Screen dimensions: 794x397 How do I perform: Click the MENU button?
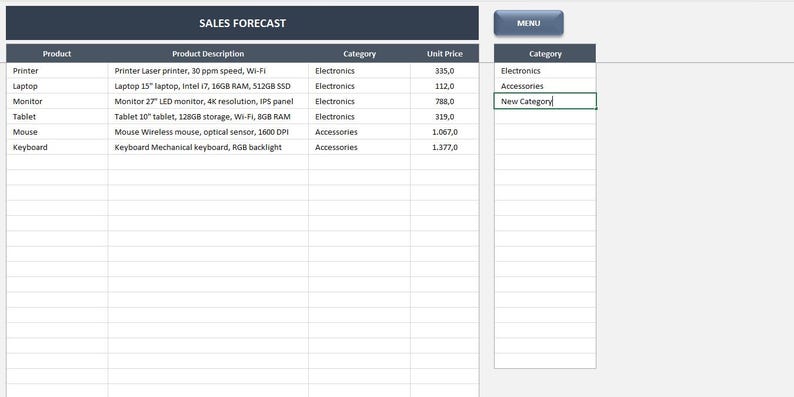point(528,23)
